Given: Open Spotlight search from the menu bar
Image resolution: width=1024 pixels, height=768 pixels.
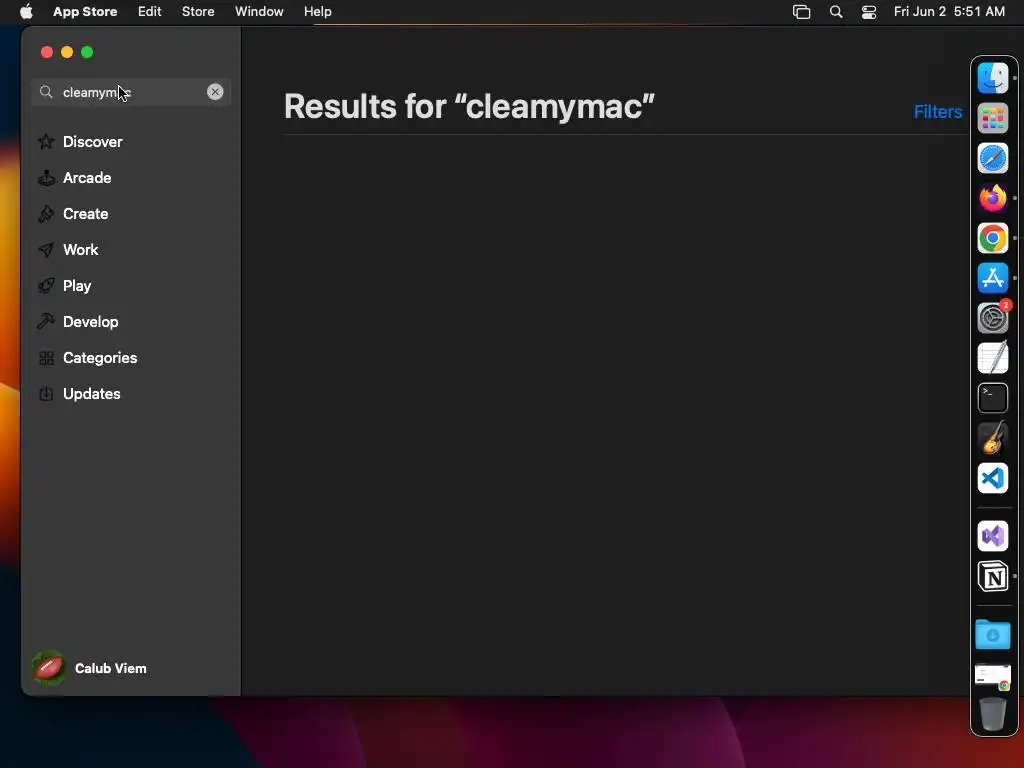Looking at the screenshot, I should [836, 12].
